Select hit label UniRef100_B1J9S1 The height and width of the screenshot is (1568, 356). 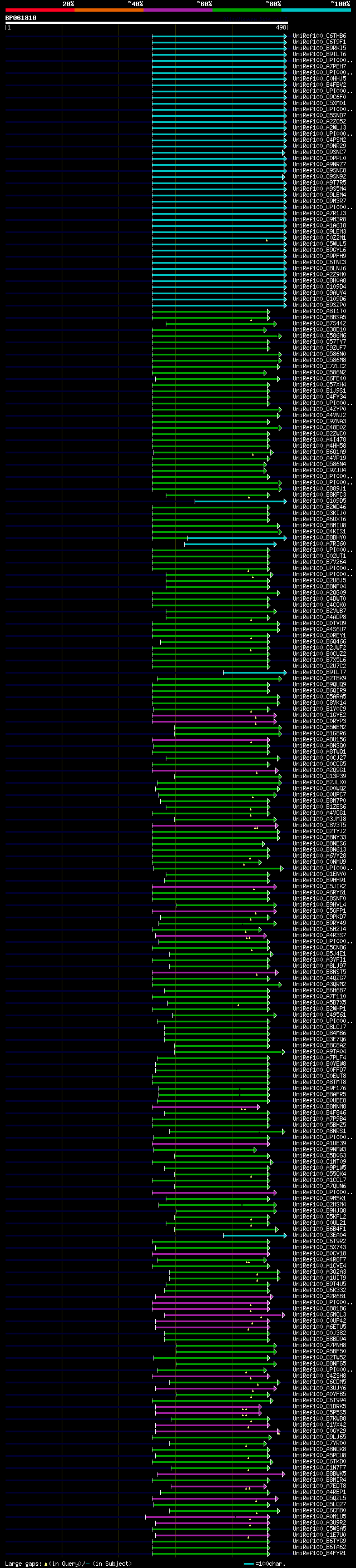coord(319,391)
